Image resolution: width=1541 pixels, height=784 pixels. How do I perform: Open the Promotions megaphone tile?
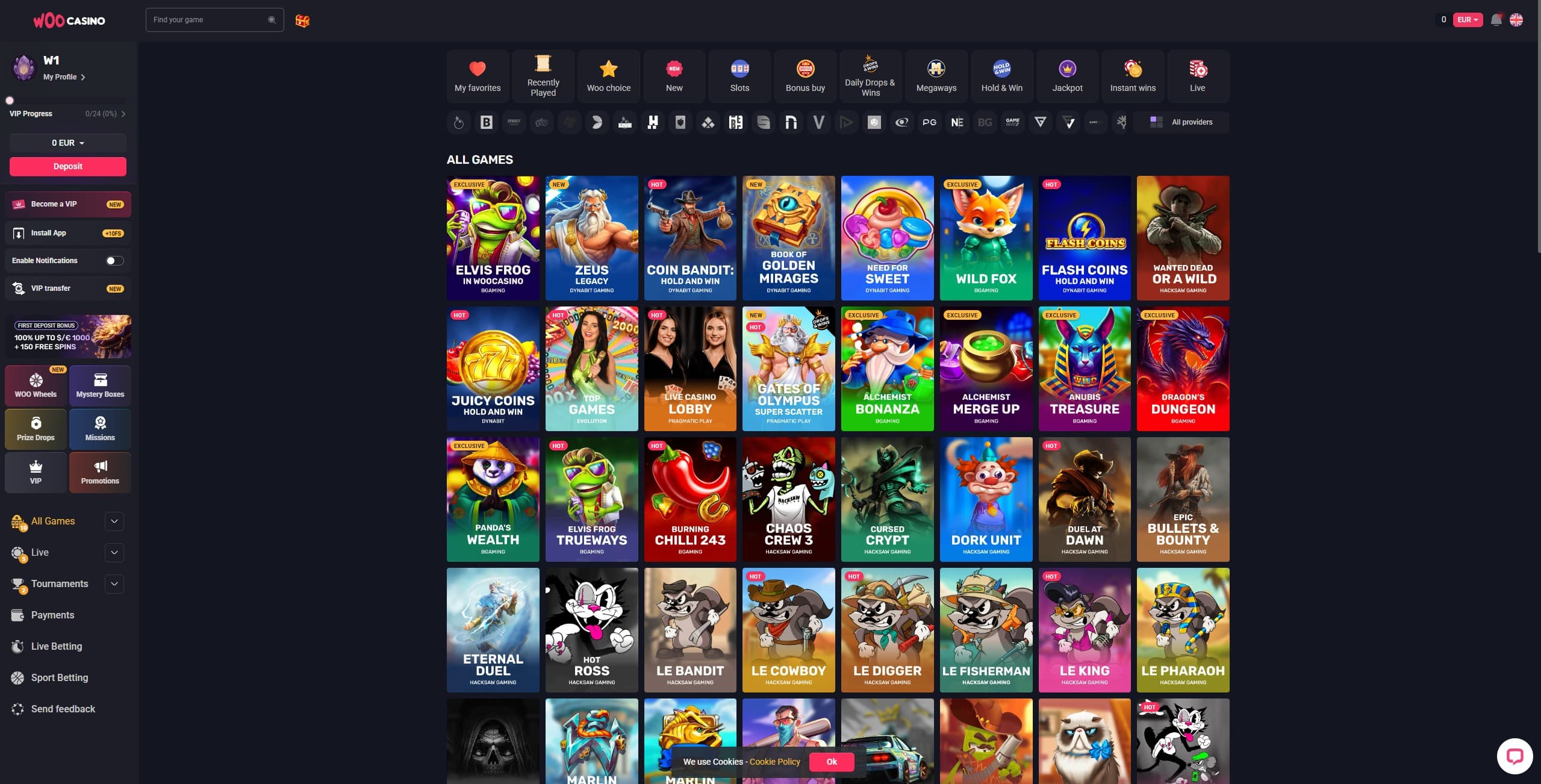click(x=100, y=472)
